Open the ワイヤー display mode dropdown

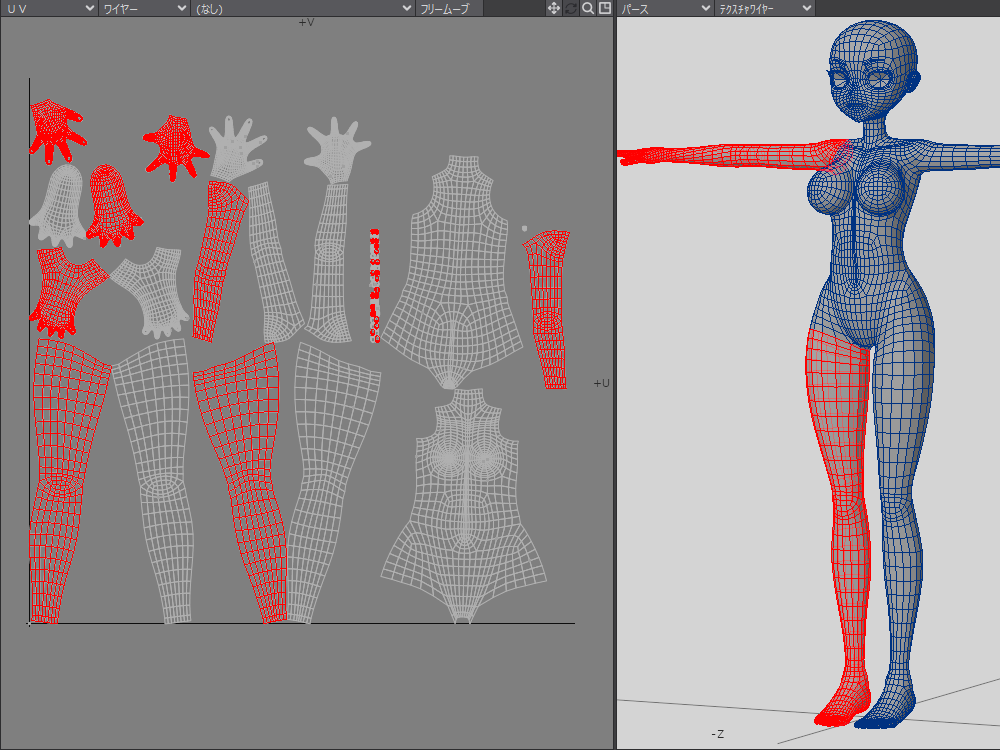pos(144,8)
